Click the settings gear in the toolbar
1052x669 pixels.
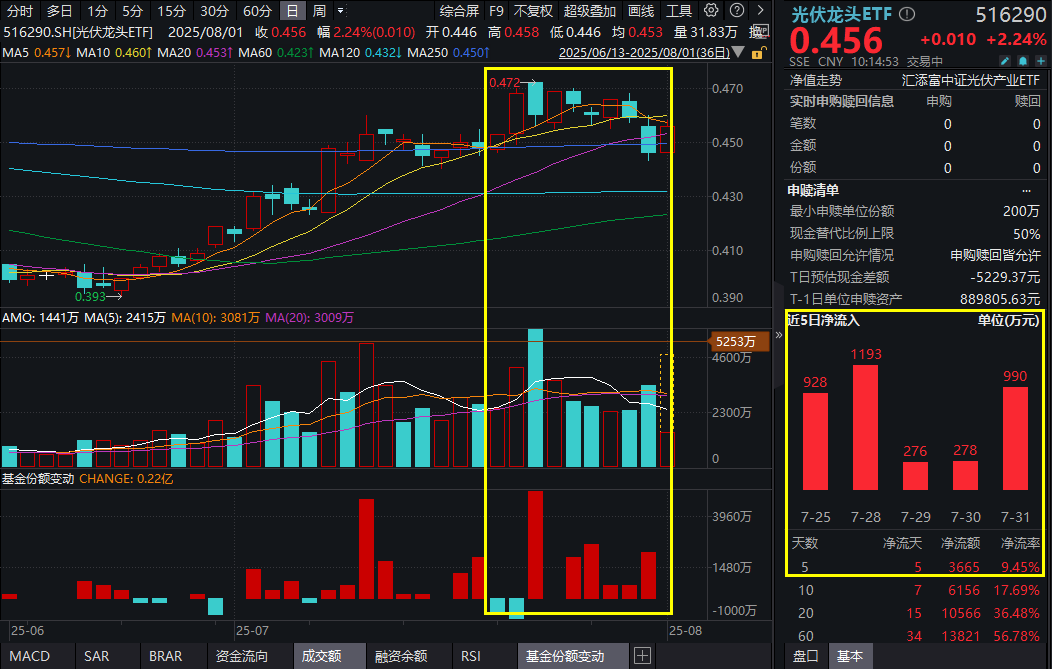[x=709, y=11]
